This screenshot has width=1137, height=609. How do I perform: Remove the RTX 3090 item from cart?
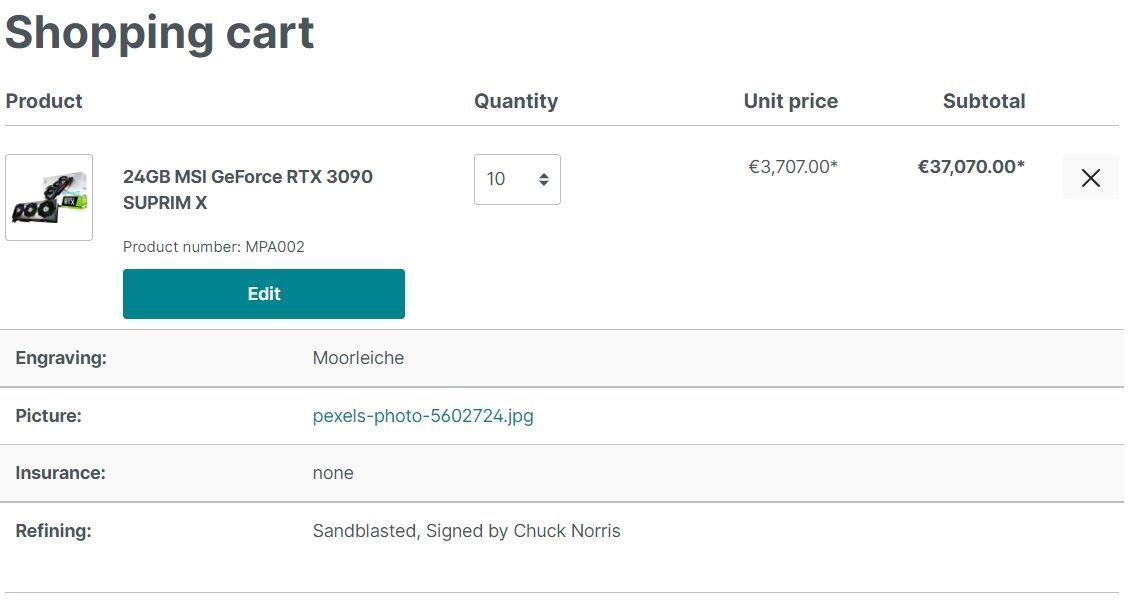click(x=1090, y=178)
